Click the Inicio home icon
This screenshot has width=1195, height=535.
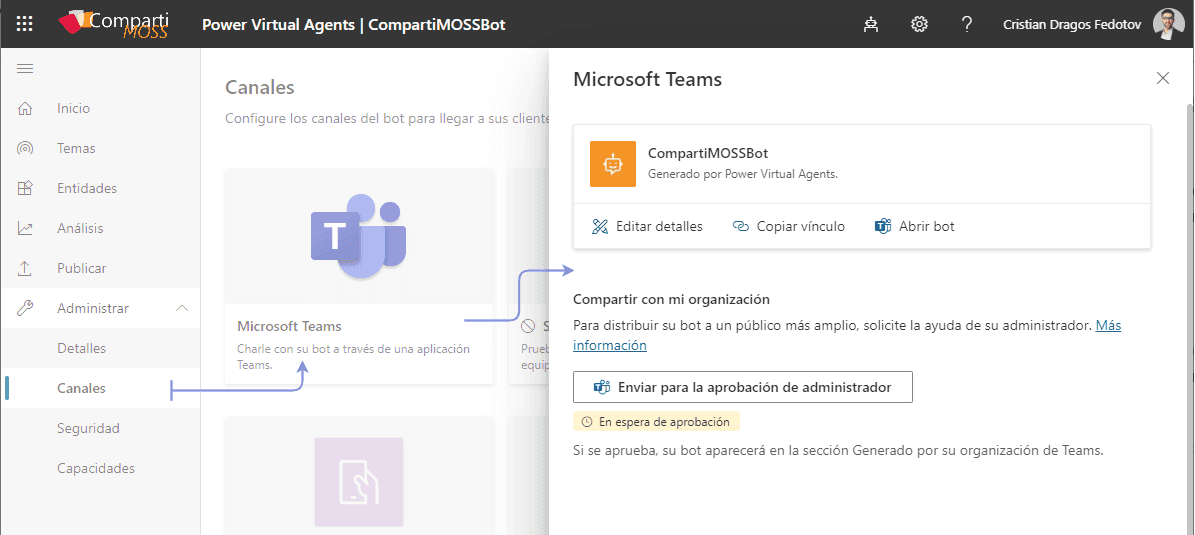[25, 108]
